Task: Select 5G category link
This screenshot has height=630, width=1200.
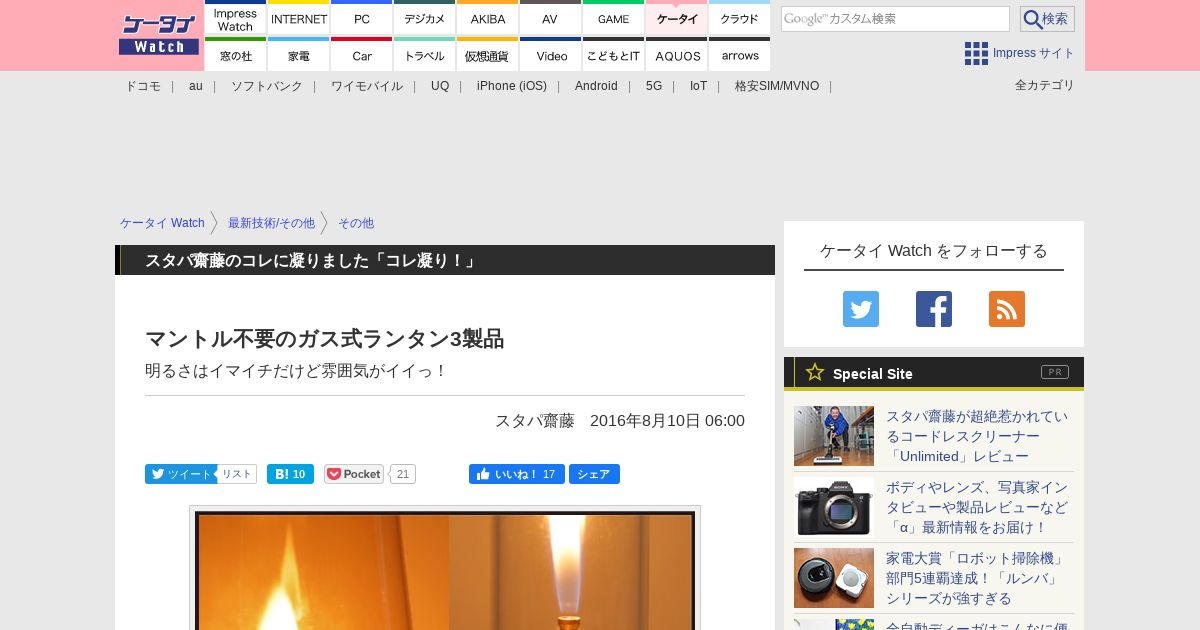Action: 654,86
